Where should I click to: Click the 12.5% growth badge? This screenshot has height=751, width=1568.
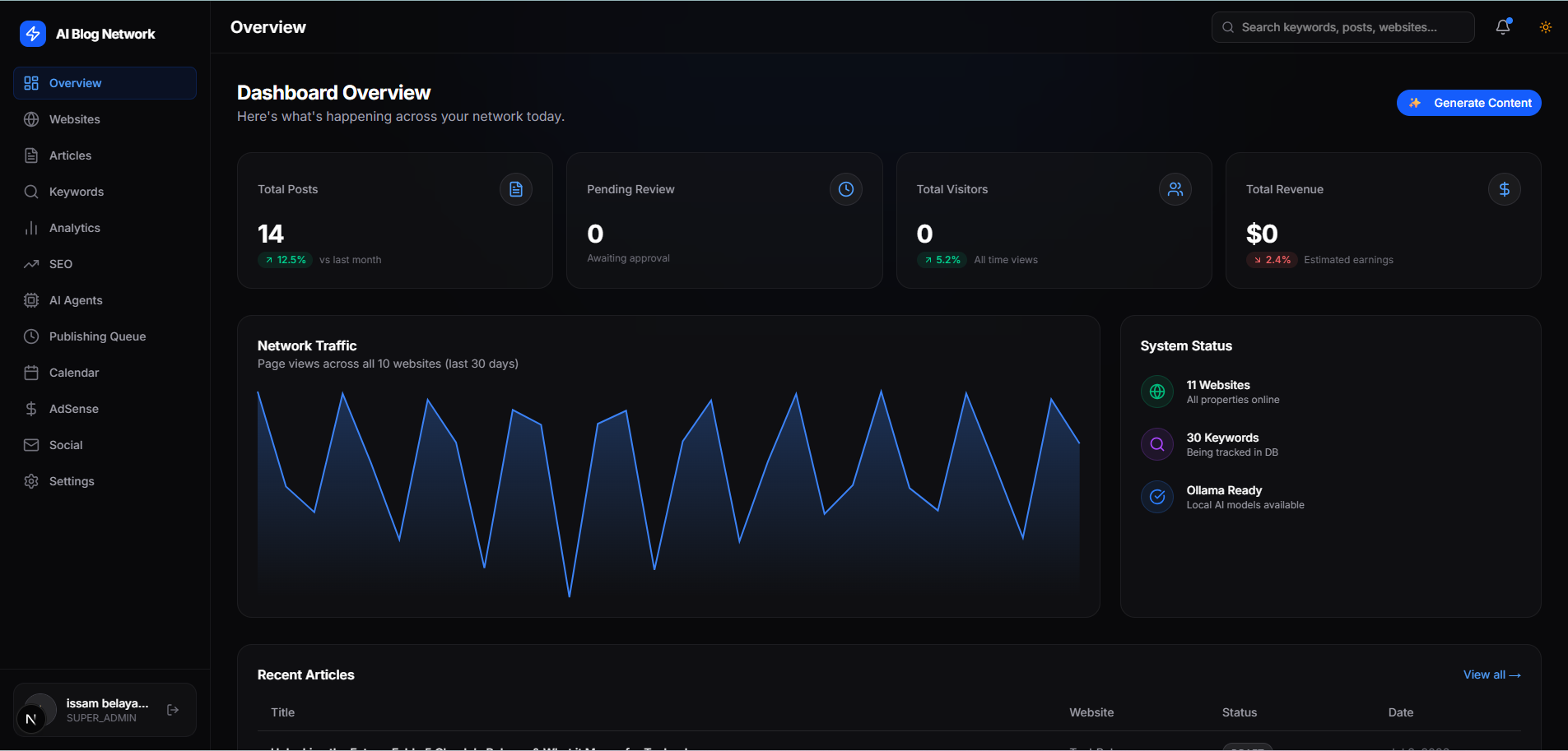285,260
